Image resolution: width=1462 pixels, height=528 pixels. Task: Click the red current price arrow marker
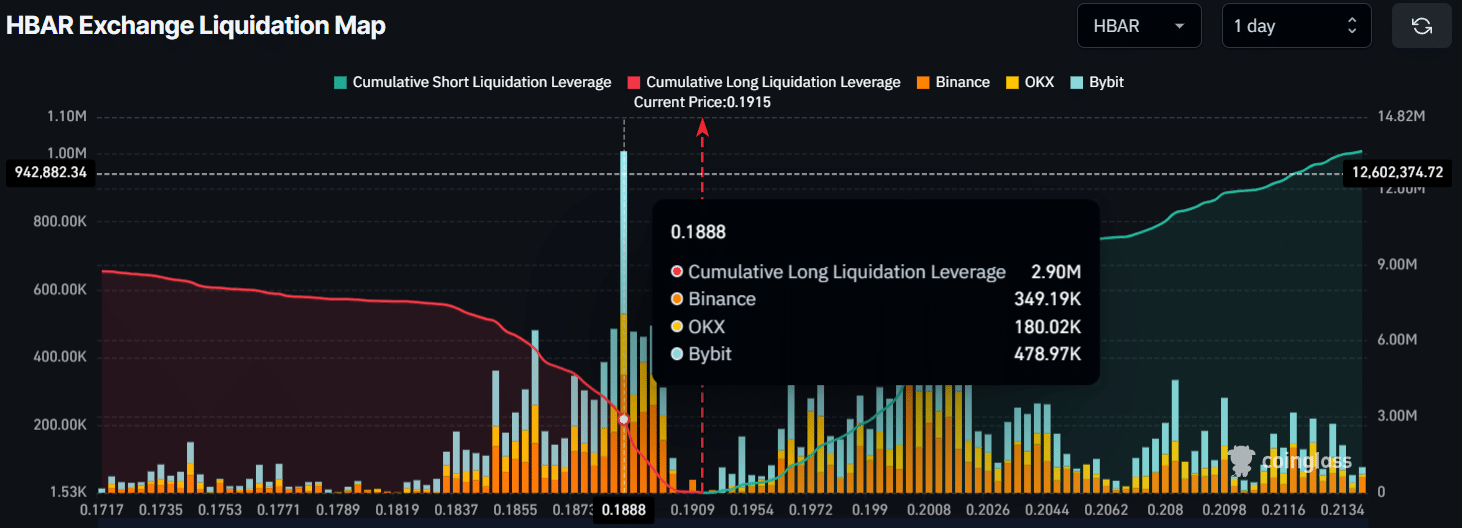703,126
